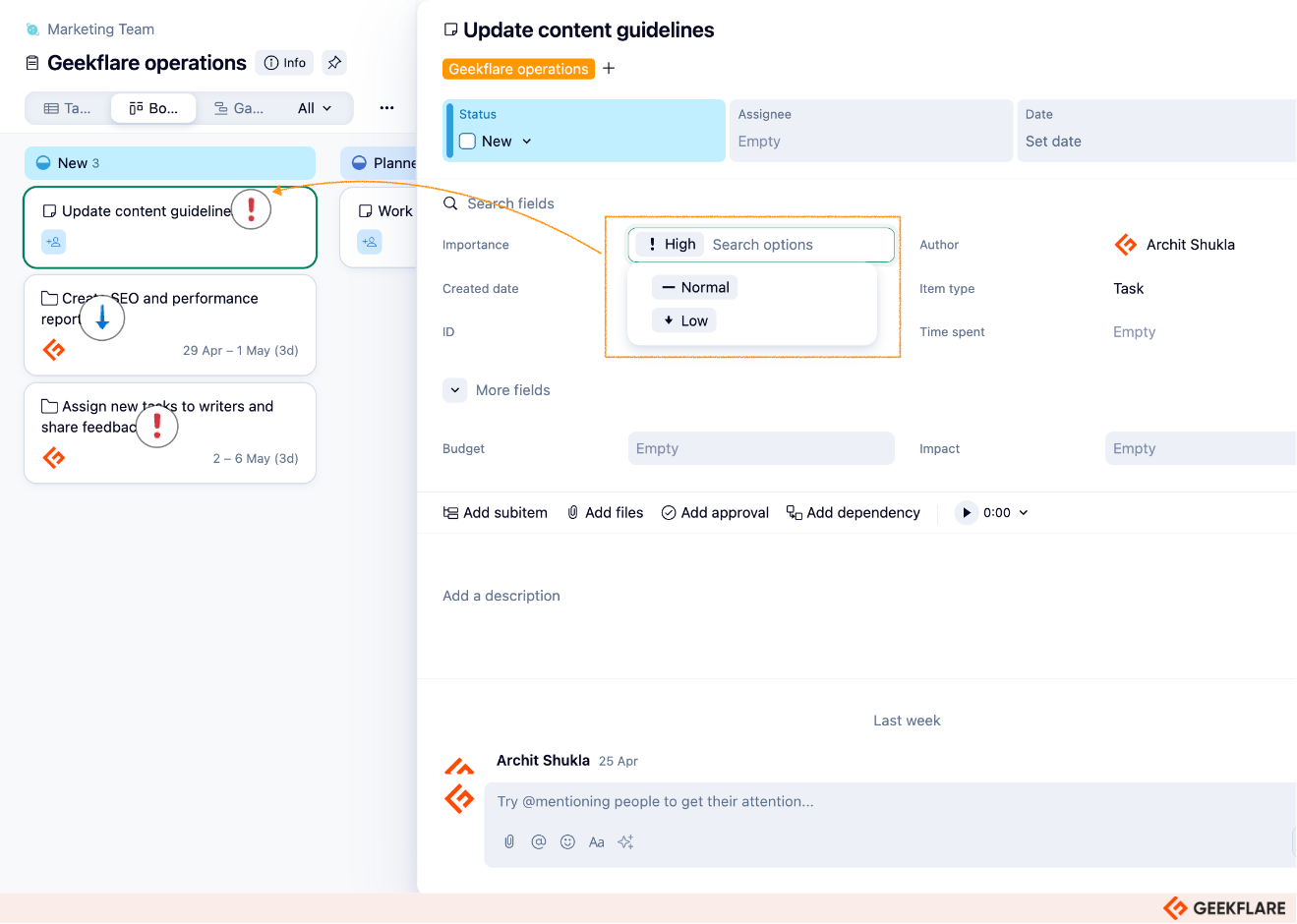The width and height of the screenshot is (1297, 924).
Task: Switch to the Table view tab
Action: [x=68, y=108]
